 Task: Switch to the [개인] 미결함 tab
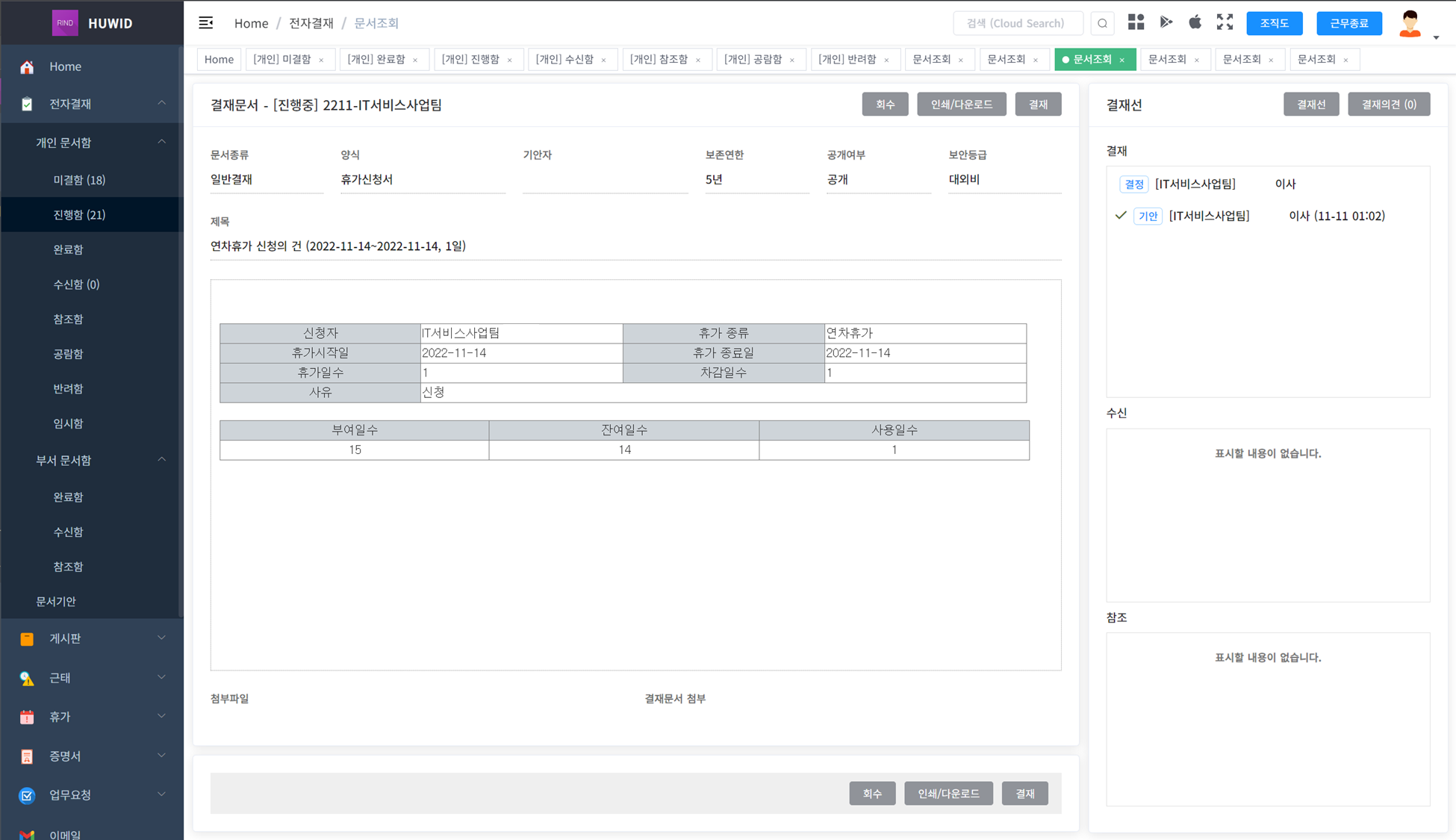click(281, 59)
